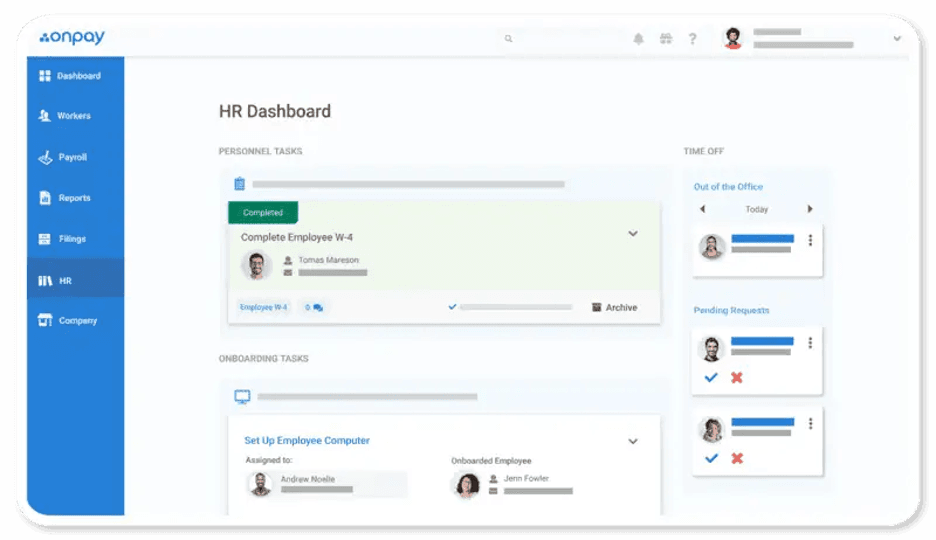Click the HR books icon
The image size is (936, 540).
(x=45, y=280)
